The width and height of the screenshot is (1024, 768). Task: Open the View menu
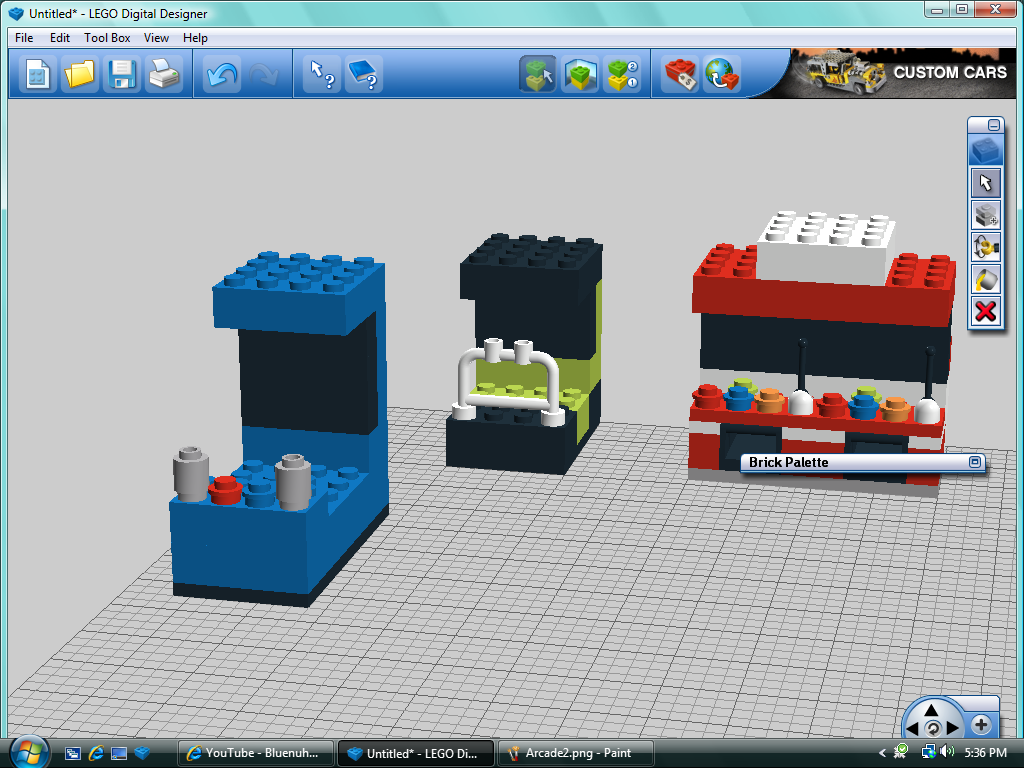[x=157, y=38]
